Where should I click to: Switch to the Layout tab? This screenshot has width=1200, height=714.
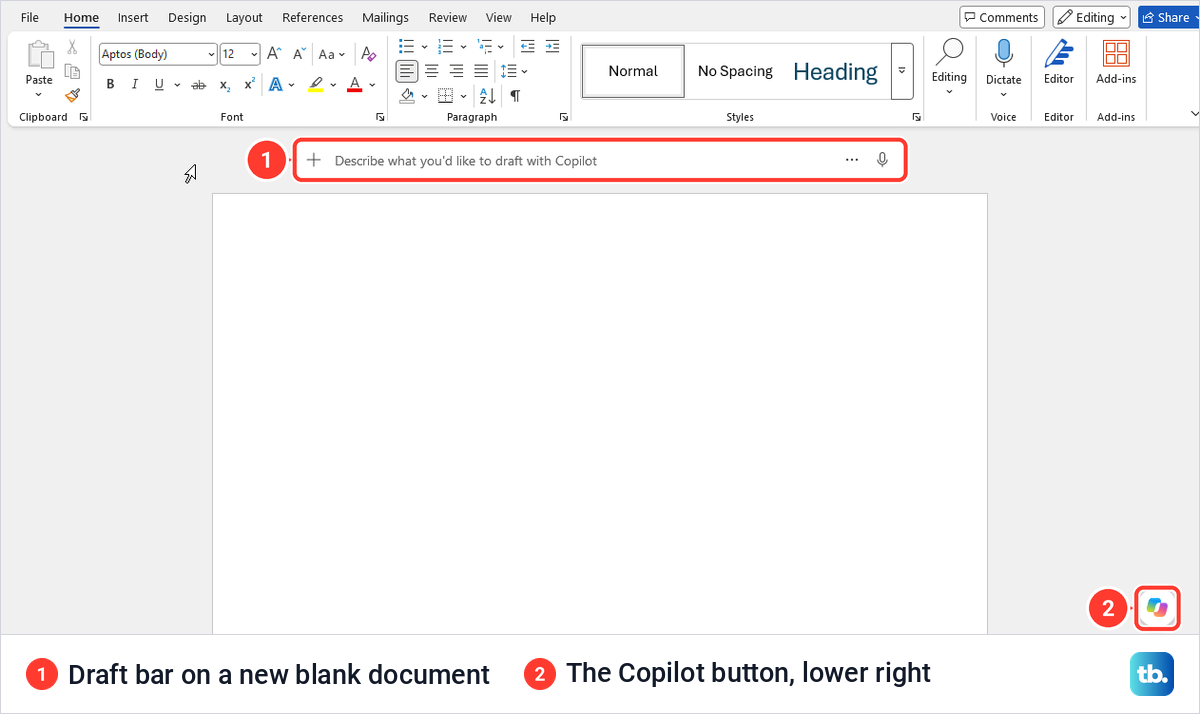[244, 17]
